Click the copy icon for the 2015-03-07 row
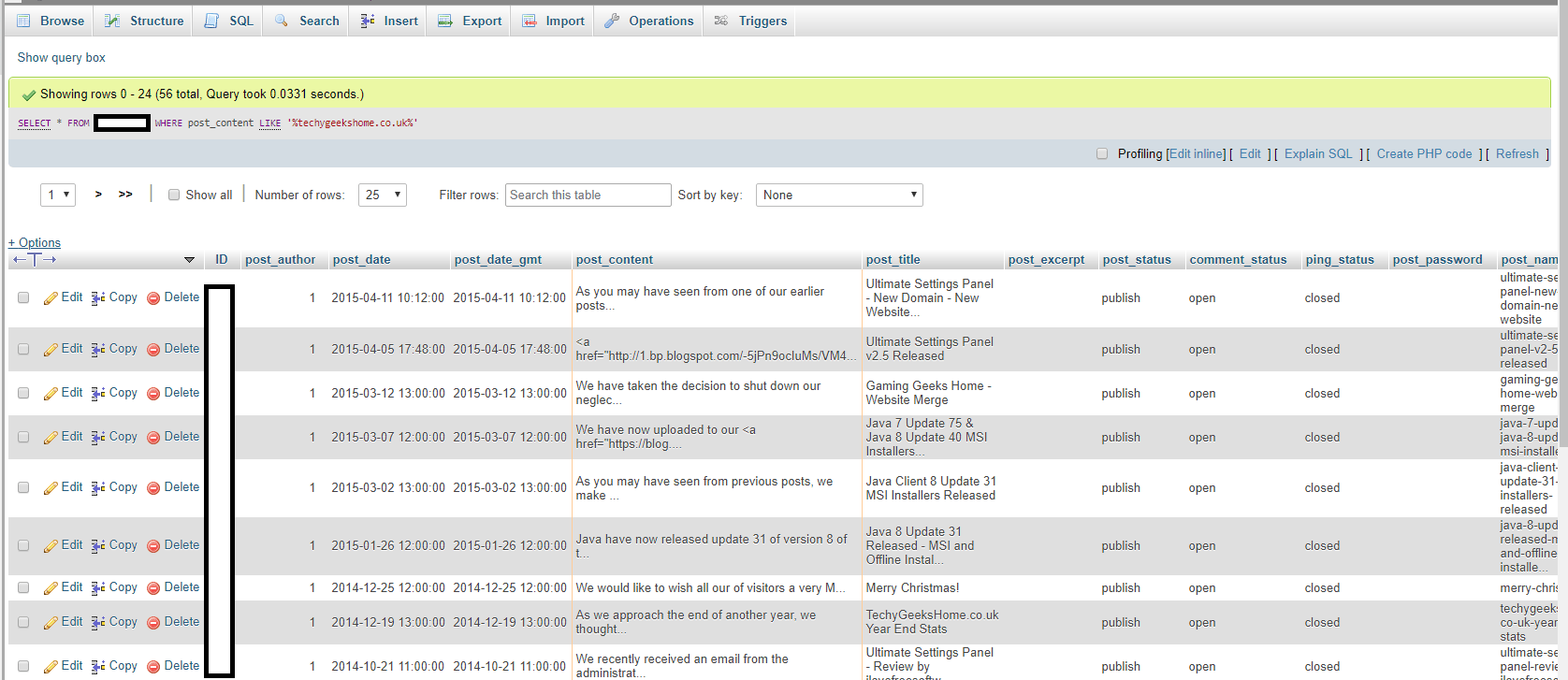 98,438
